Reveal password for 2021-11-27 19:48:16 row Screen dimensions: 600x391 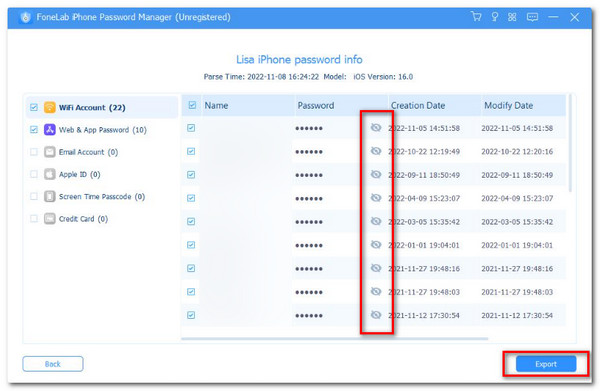[376, 268]
